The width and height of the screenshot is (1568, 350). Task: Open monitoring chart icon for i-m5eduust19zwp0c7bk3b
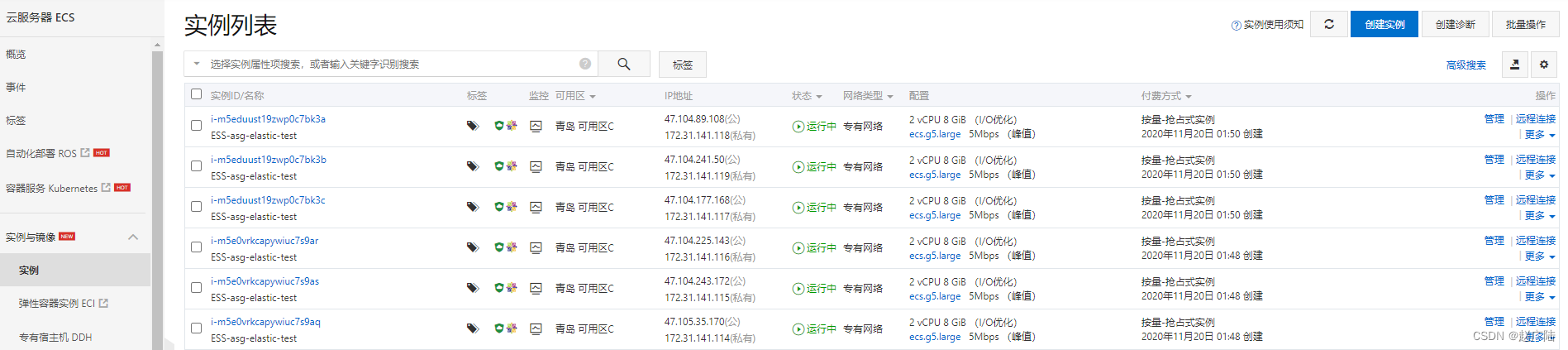click(x=536, y=166)
